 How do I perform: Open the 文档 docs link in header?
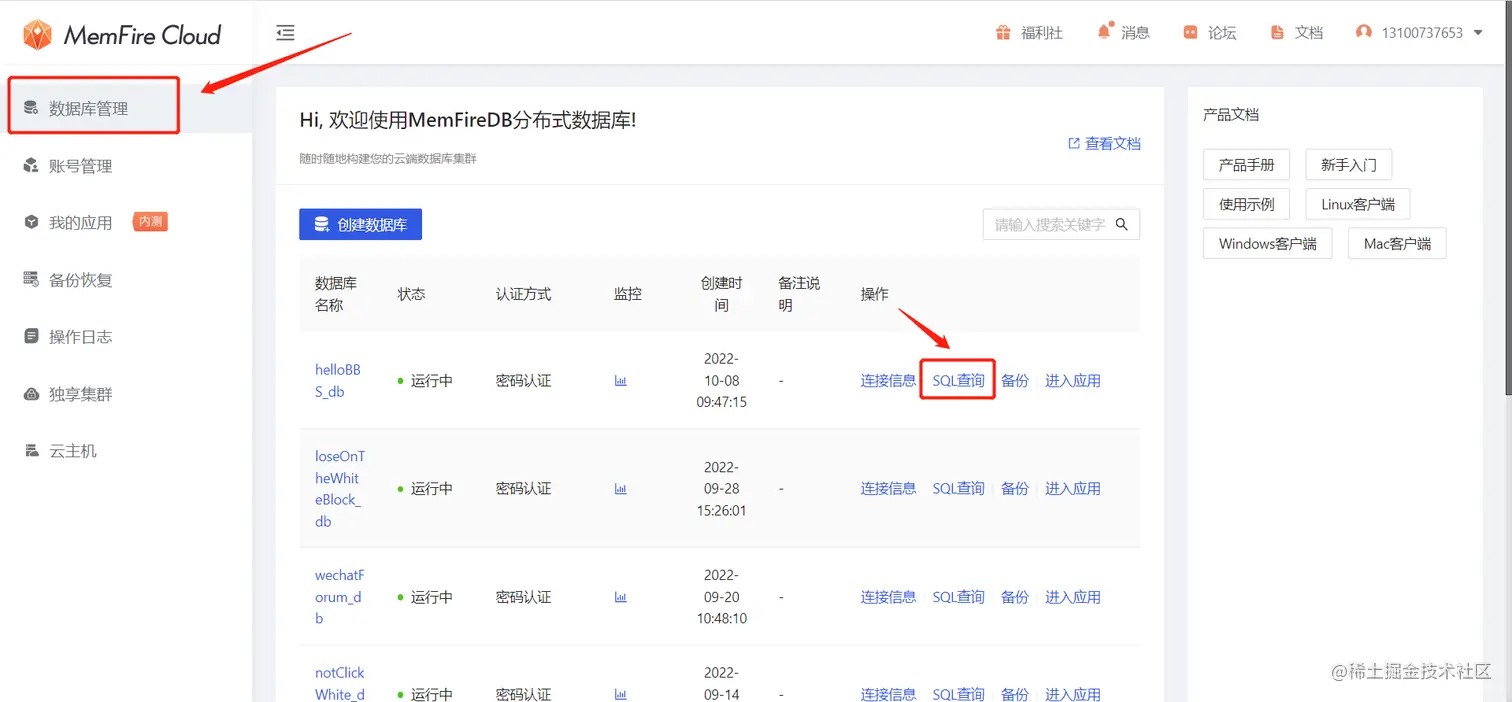click(1297, 33)
